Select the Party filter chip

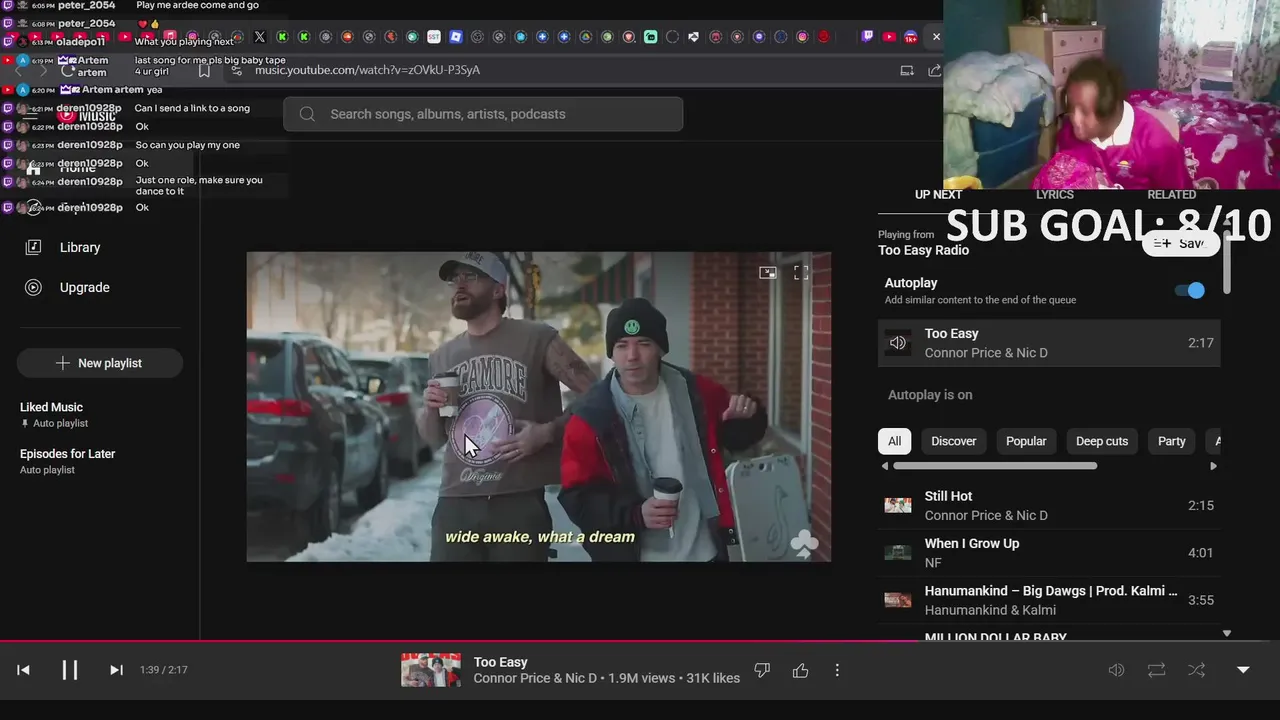(x=1171, y=441)
